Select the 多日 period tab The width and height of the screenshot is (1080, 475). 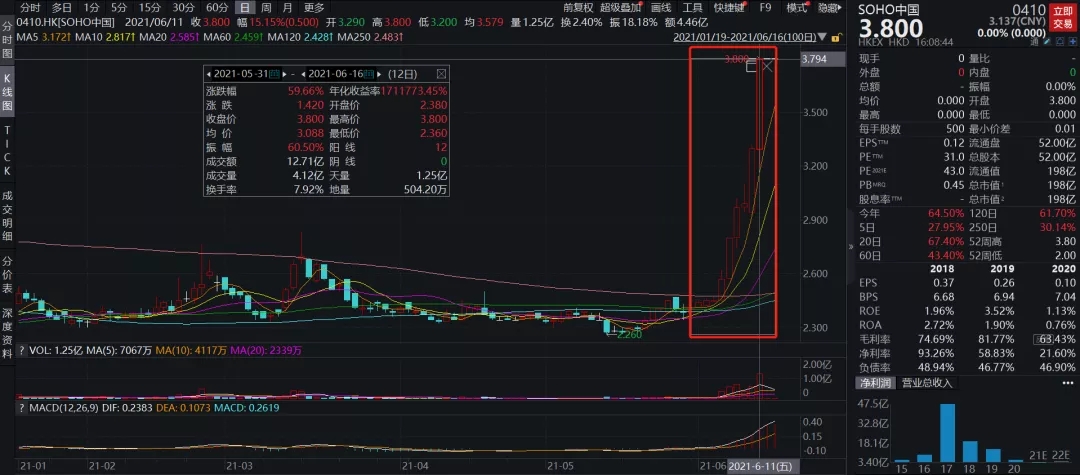(62, 8)
